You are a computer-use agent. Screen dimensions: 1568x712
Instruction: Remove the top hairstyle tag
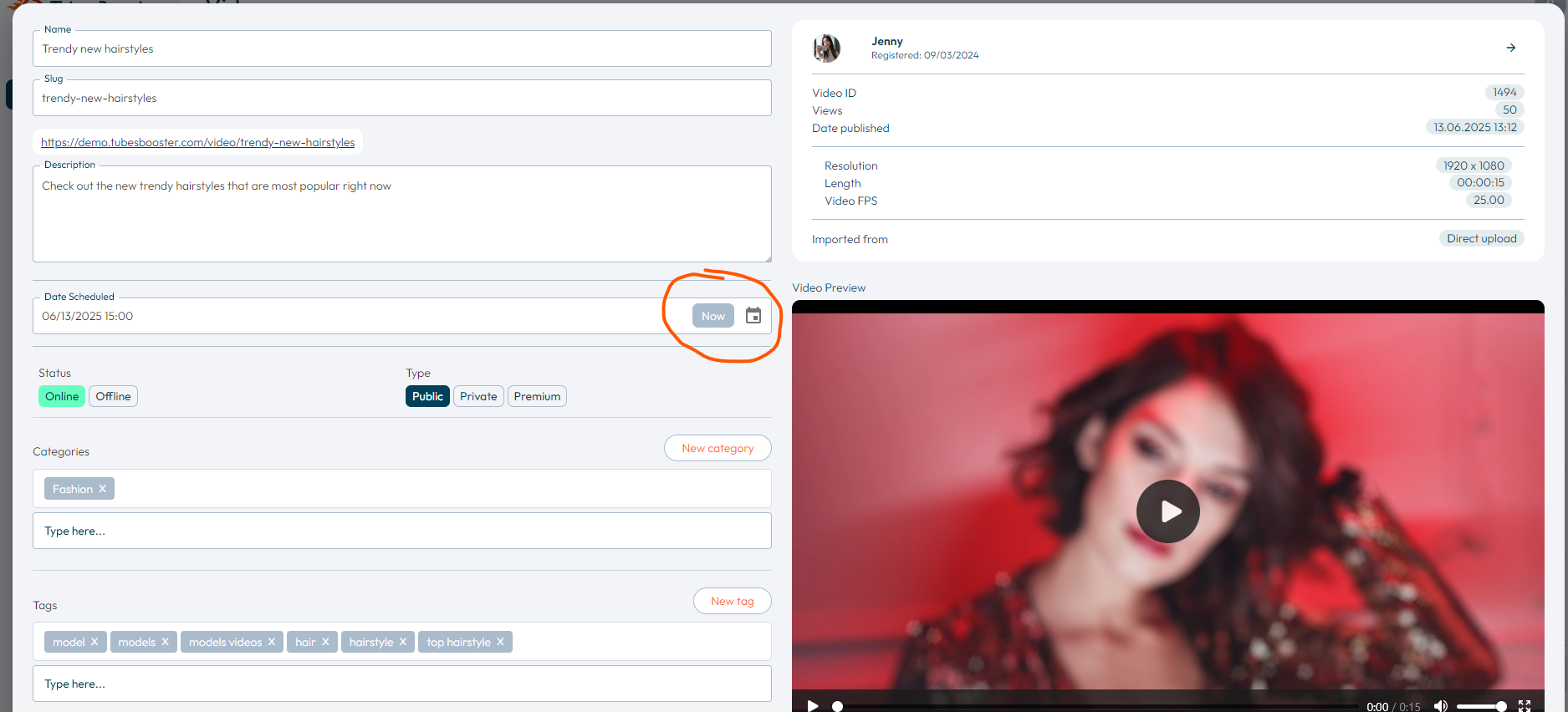(x=500, y=642)
